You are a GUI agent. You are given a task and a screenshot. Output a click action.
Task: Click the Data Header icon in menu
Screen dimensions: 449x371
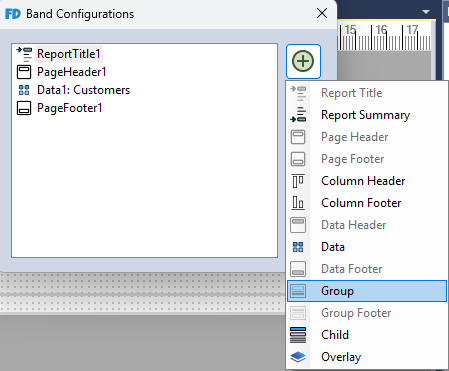(298, 225)
